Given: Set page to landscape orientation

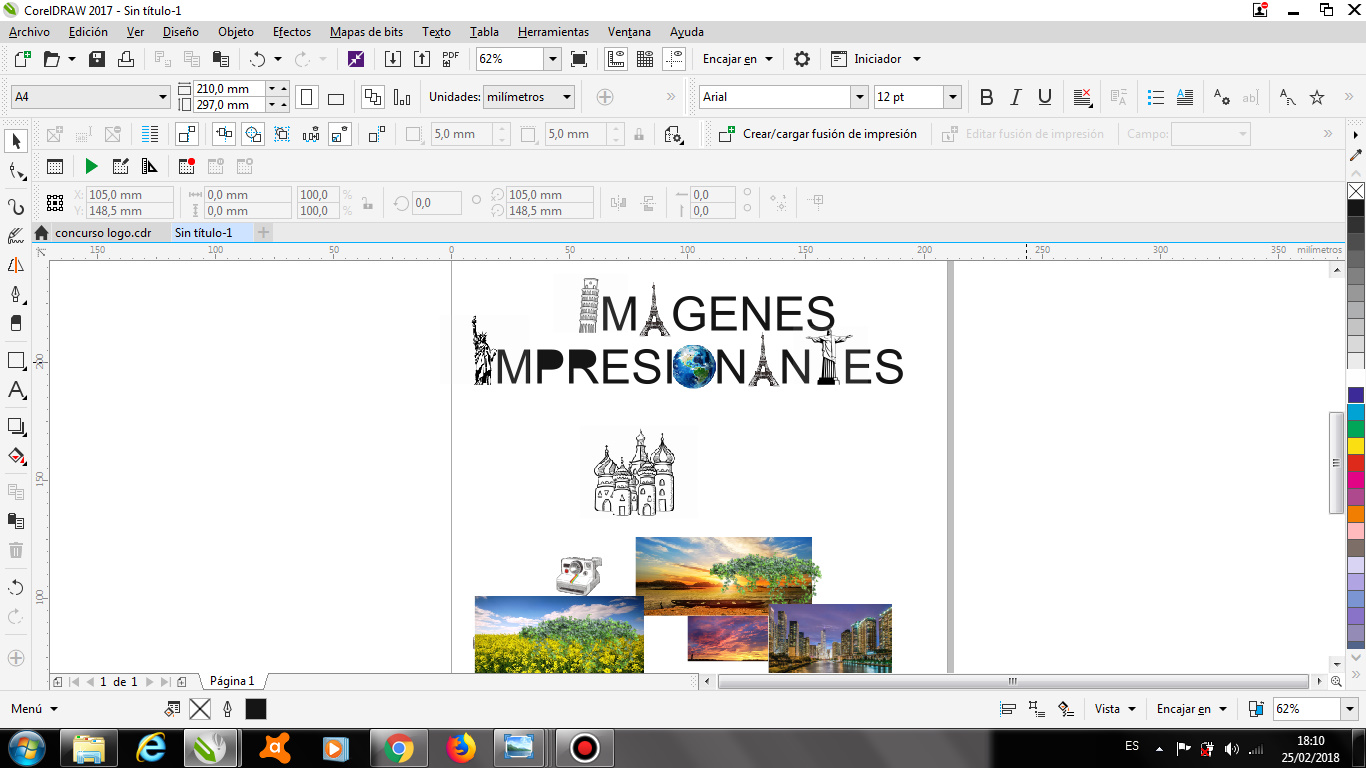Looking at the screenshot, I should click(x=336, y=97).
